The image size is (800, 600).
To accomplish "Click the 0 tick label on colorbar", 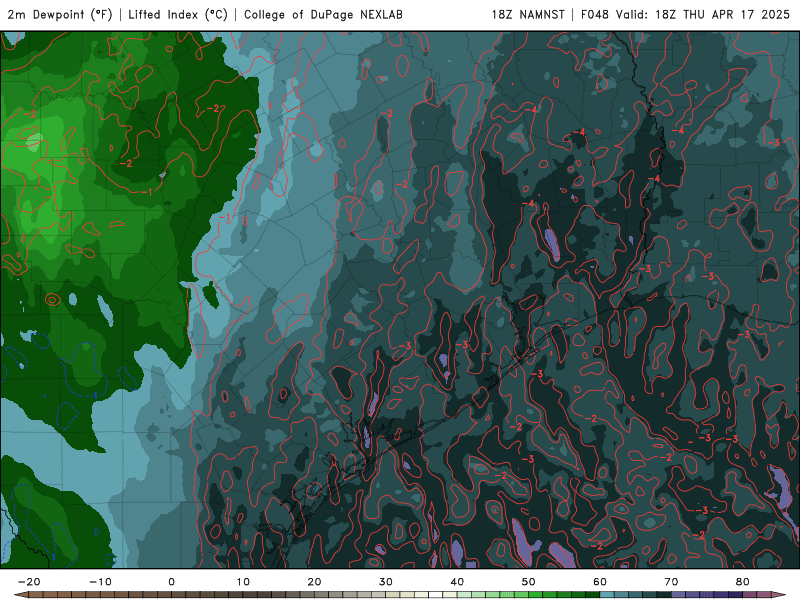I will [171, 582].
